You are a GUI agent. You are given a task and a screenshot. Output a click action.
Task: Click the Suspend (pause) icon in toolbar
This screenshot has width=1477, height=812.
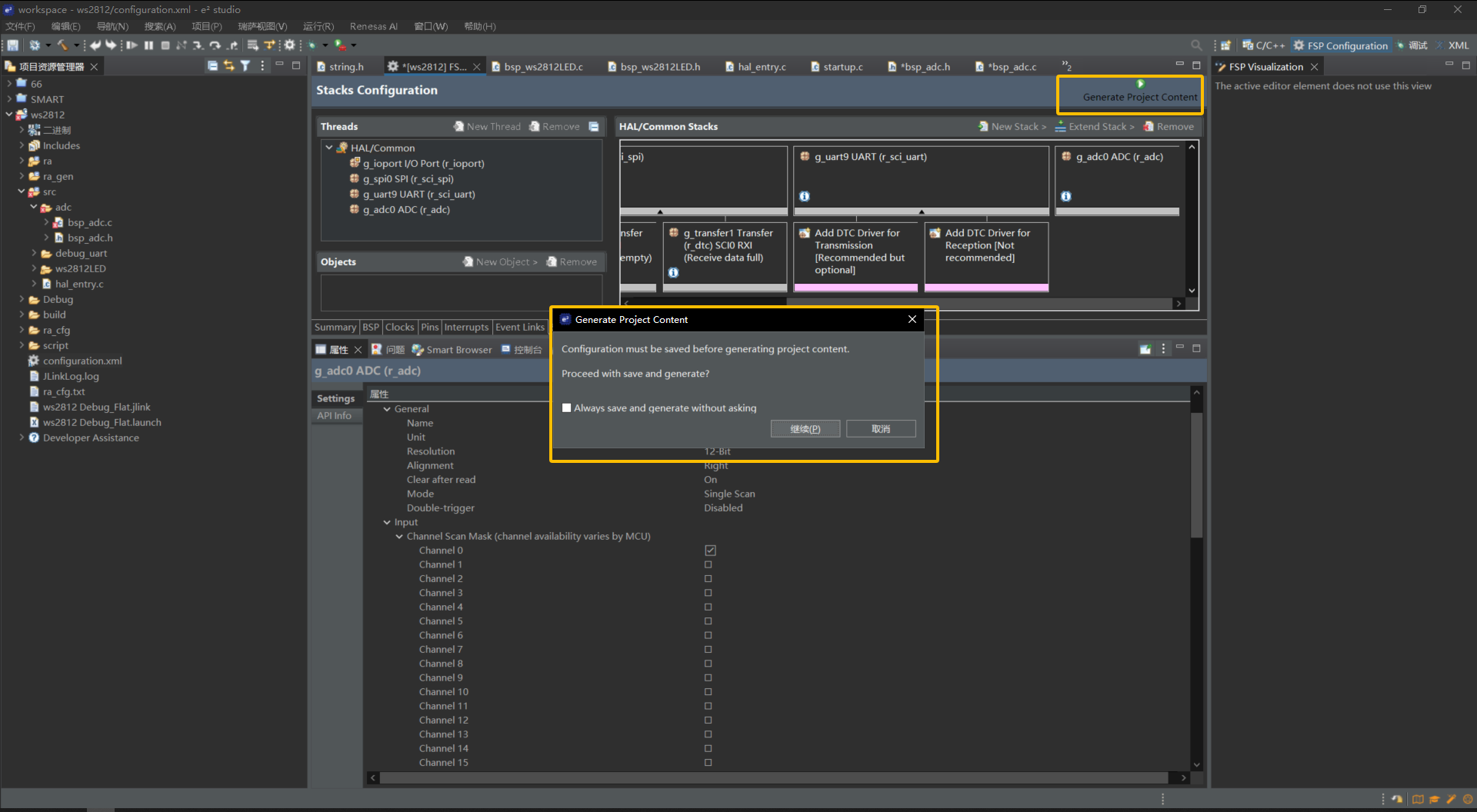148,45
